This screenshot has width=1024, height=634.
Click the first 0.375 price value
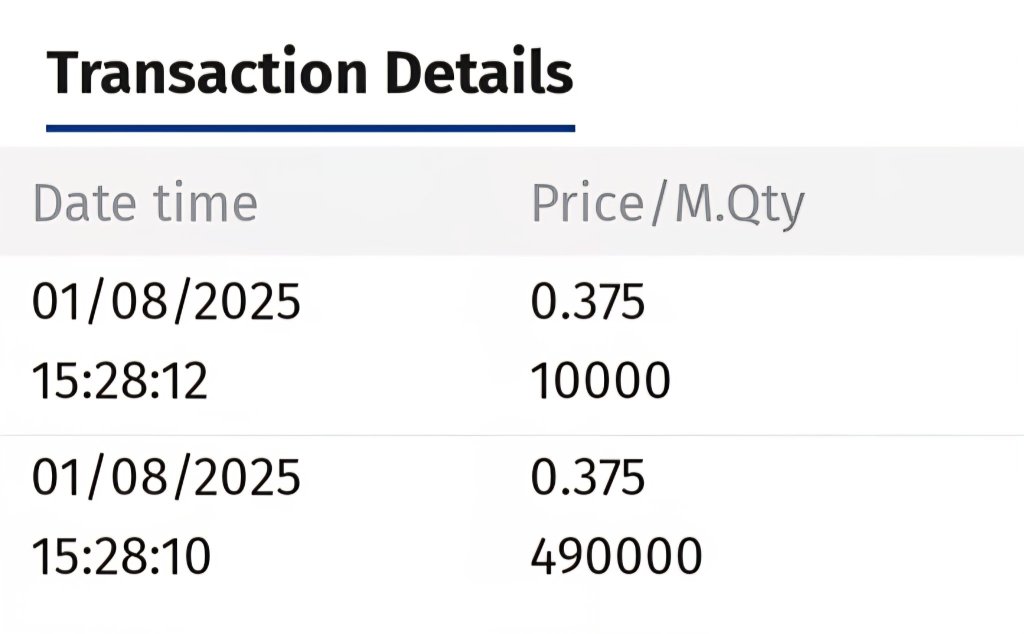[587, 302]
